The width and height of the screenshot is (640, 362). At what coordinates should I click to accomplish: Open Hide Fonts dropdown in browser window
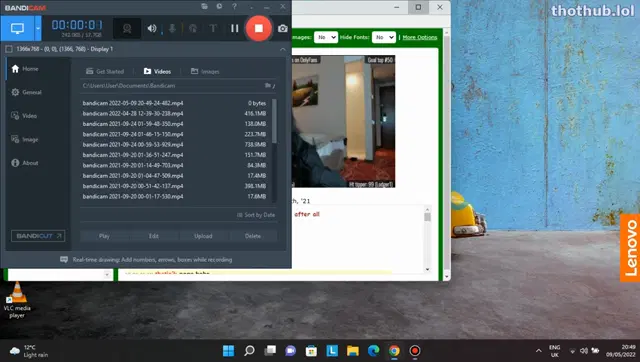coord(384,37)
